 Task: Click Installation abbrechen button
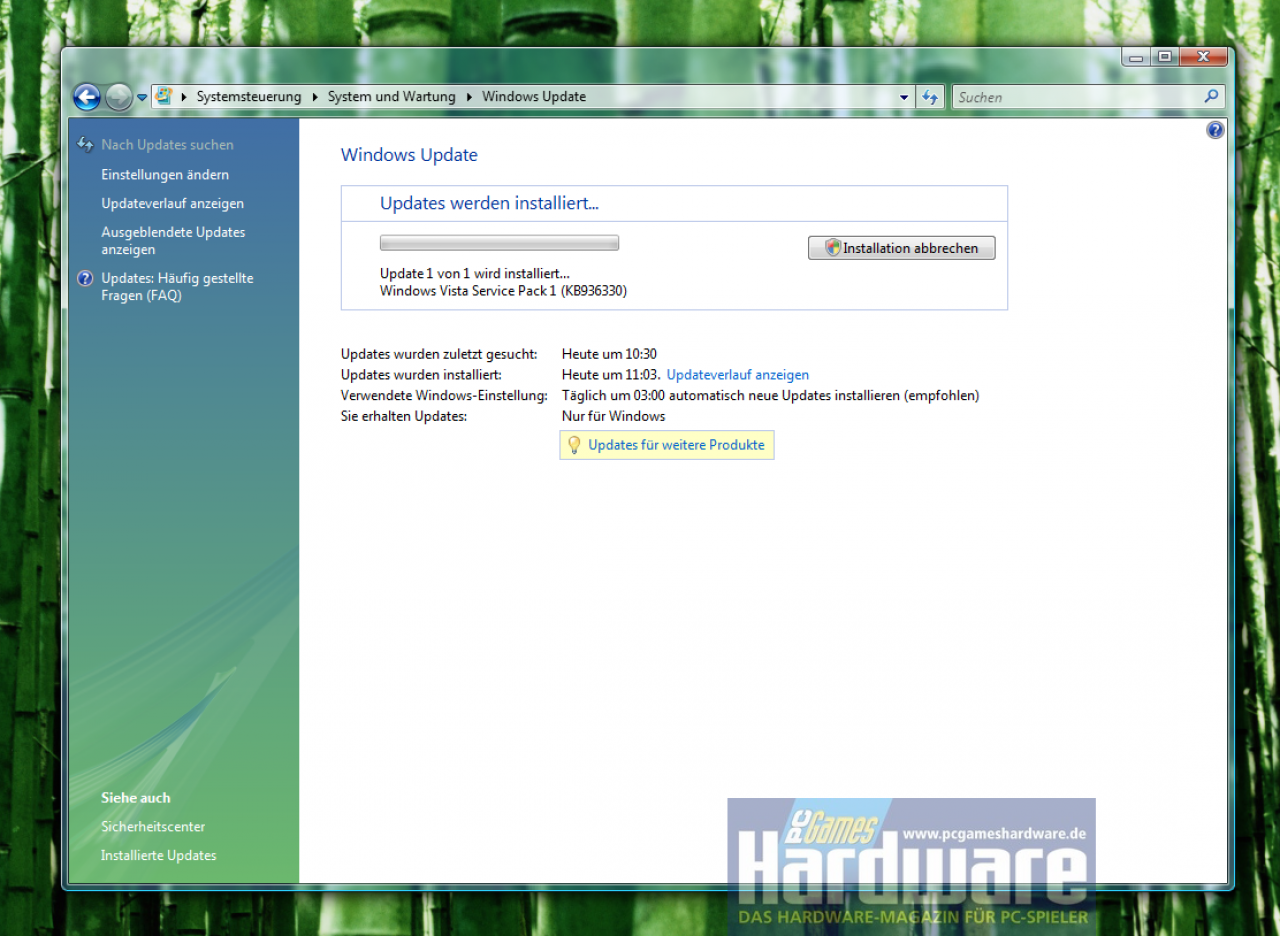(x=901, y=248)
